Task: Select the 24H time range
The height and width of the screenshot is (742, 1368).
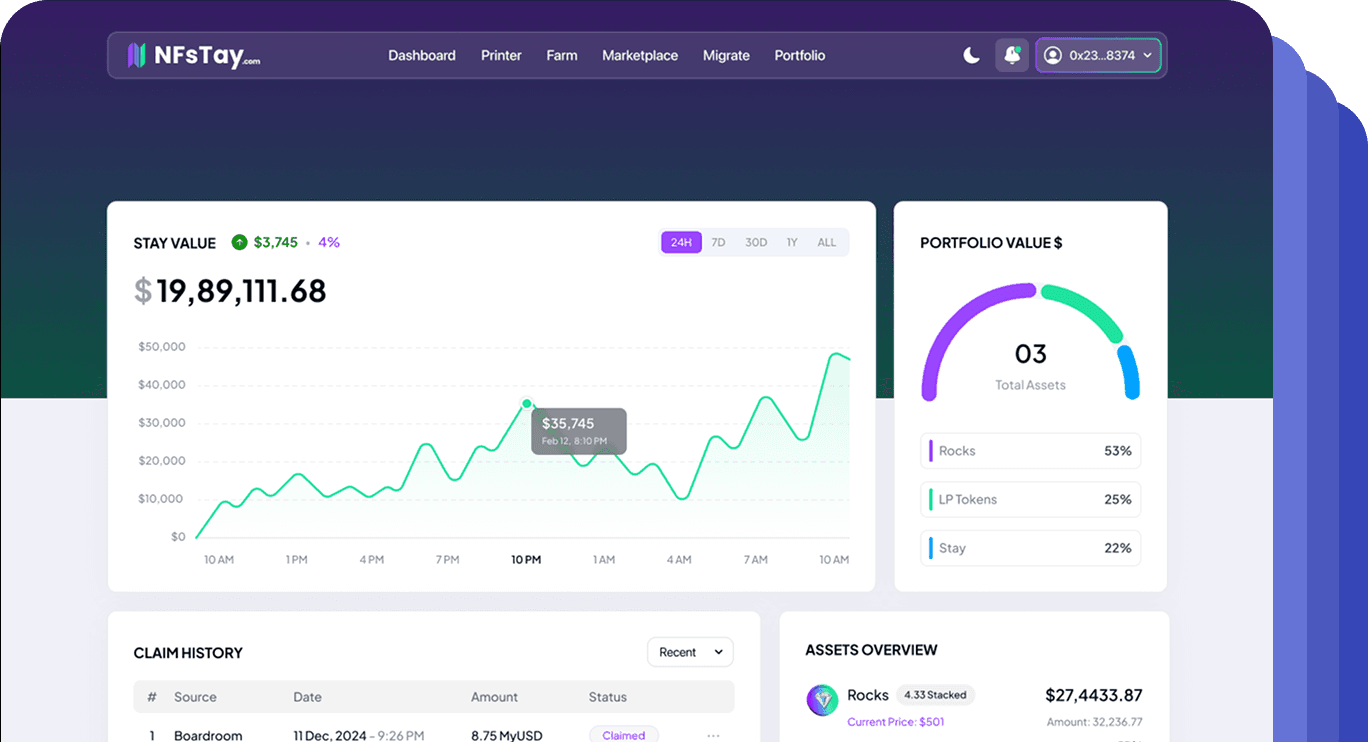Action: [x=681, y=242]
